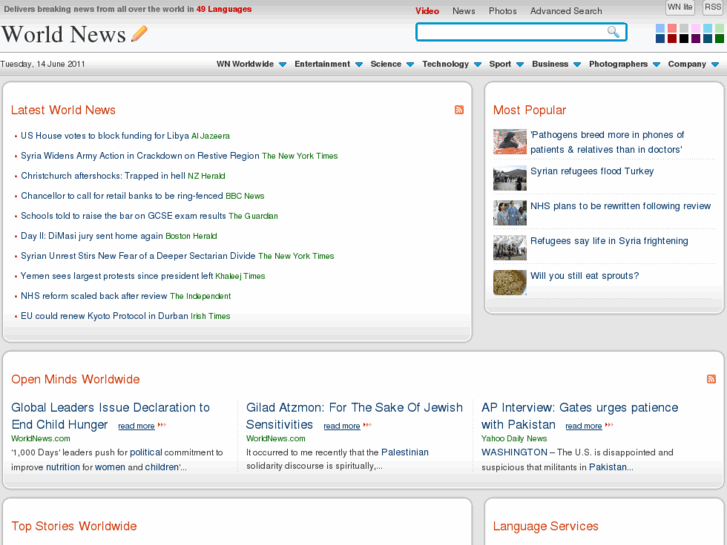Screen dimensions: 727x545
Task: Open 'Global Leaders Issue Declaration' headline
Action: coord(110,416)
